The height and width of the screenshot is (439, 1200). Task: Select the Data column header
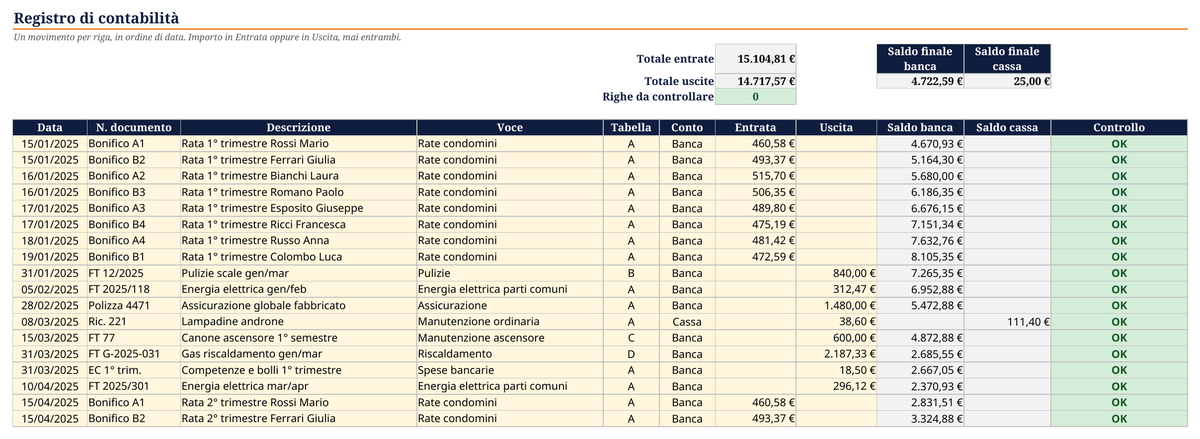point(49,128)
